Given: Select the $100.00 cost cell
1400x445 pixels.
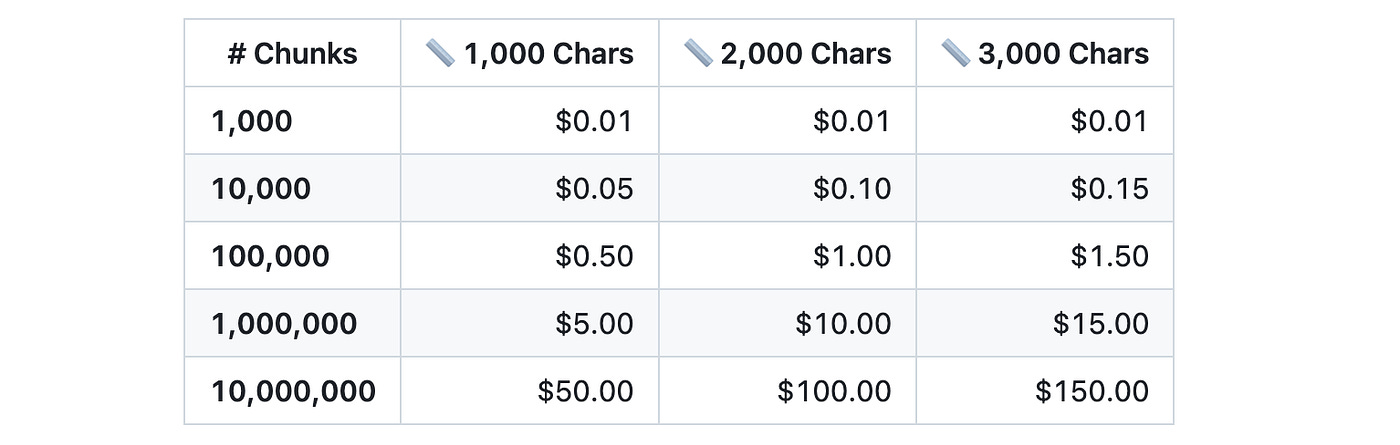Looking at the screenshot, I should click(834, 391).
